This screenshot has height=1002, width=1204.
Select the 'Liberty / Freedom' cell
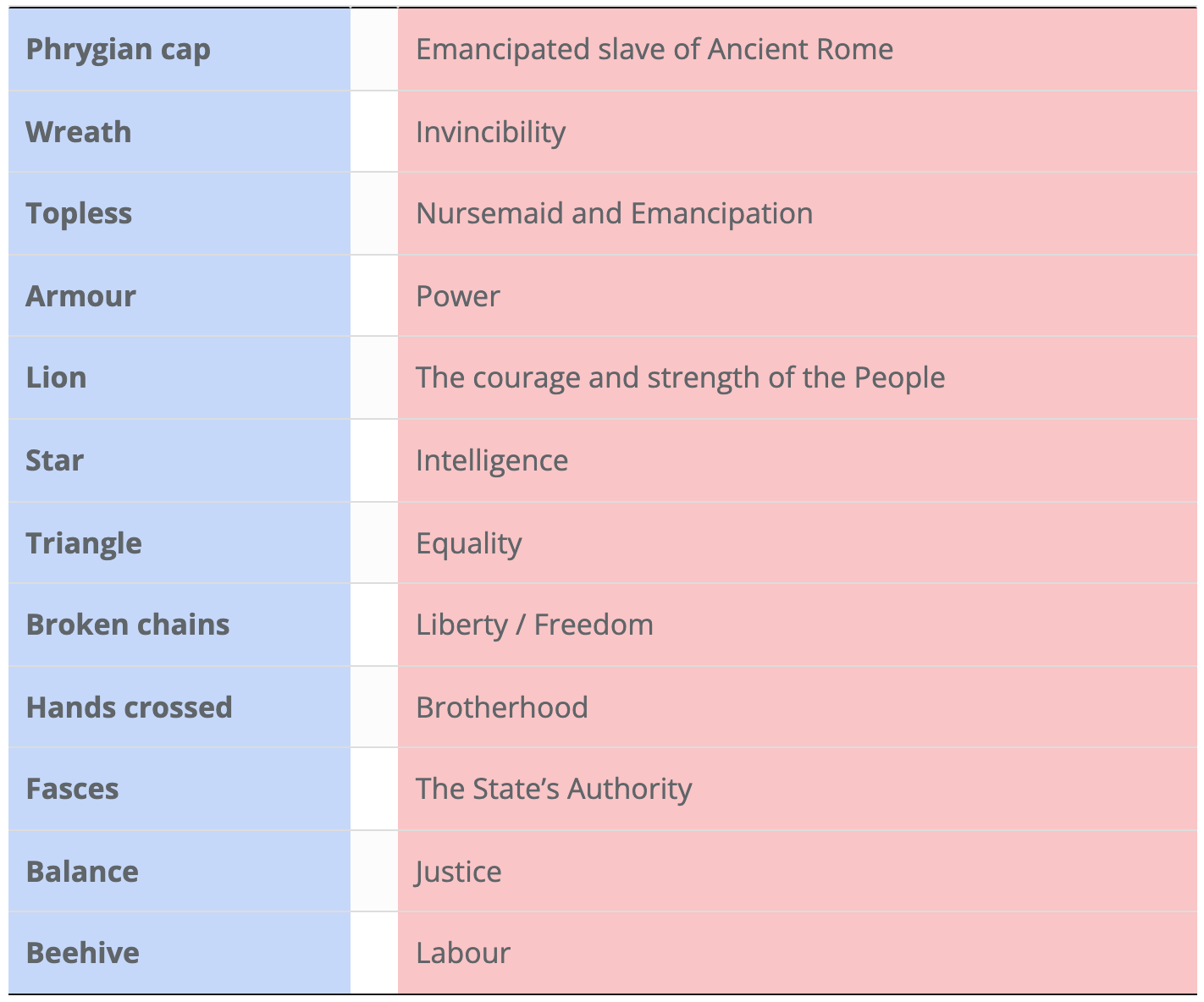coord(534,625)
